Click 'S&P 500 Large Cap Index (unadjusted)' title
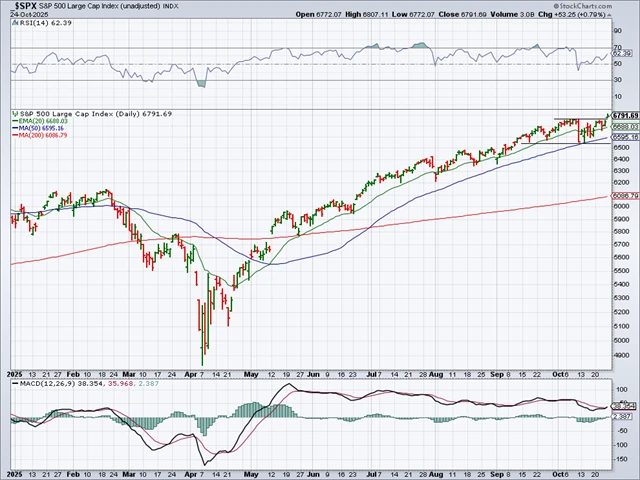 click(100, 7)
